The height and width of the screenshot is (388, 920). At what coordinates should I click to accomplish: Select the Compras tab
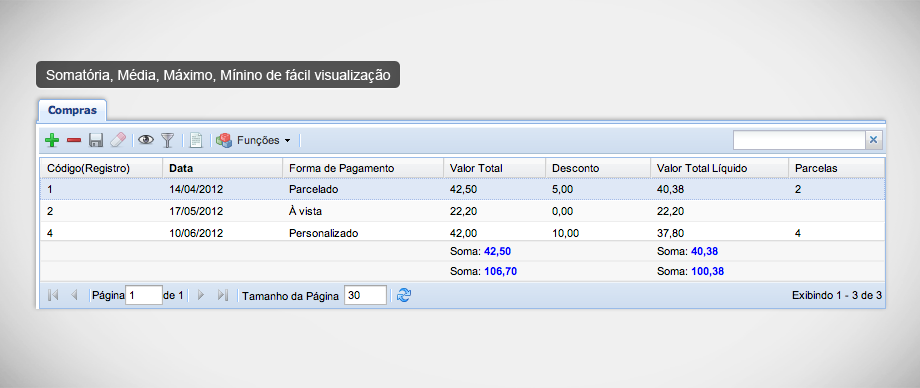pos(73,110)
